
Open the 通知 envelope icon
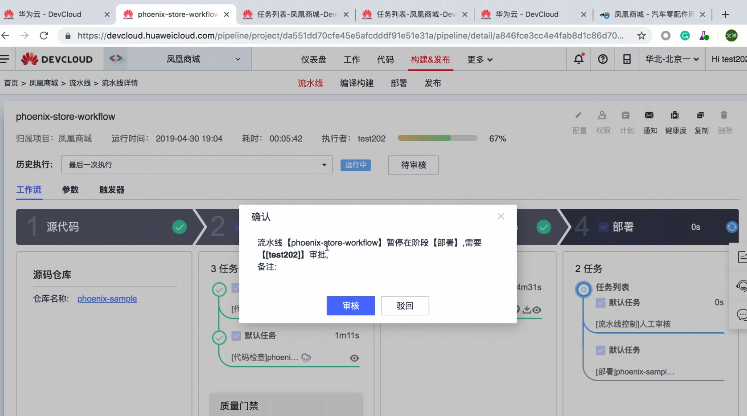pyautogui.click(x=649, y=115)
